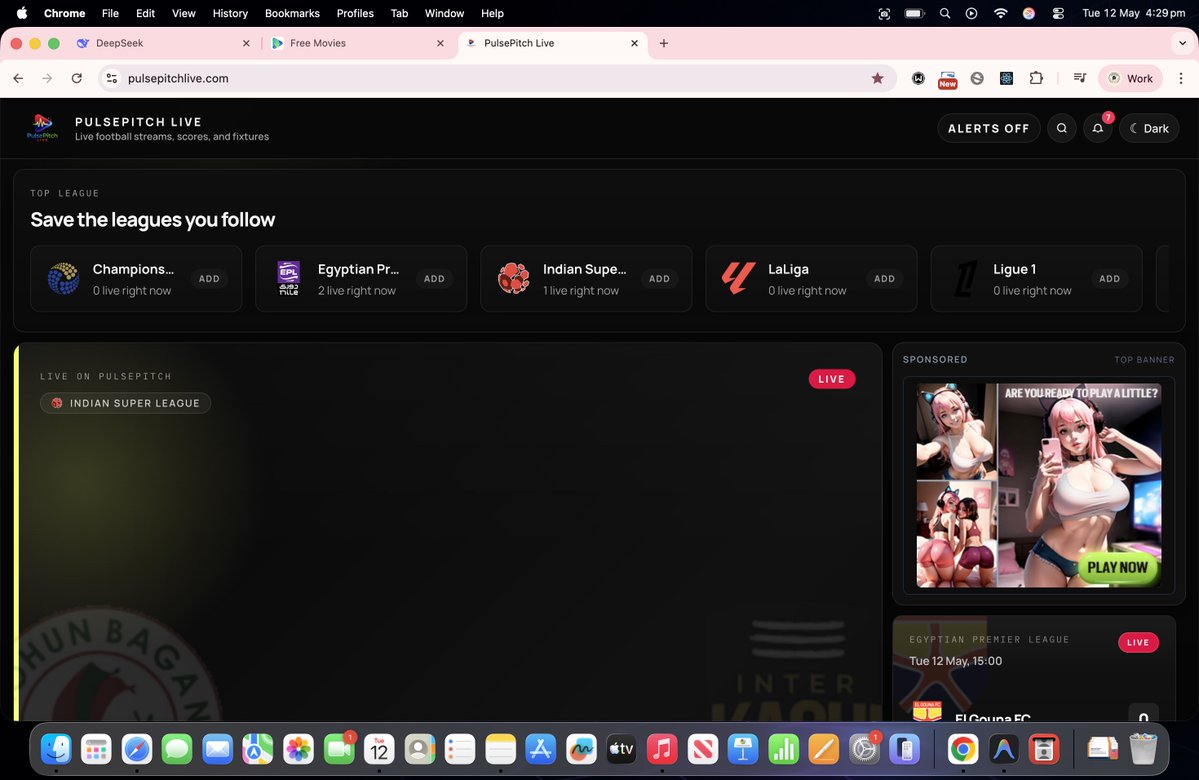Open the Bookmarks menu
The width and height of the screenshot is (1199, 780).
pos(292,13)
